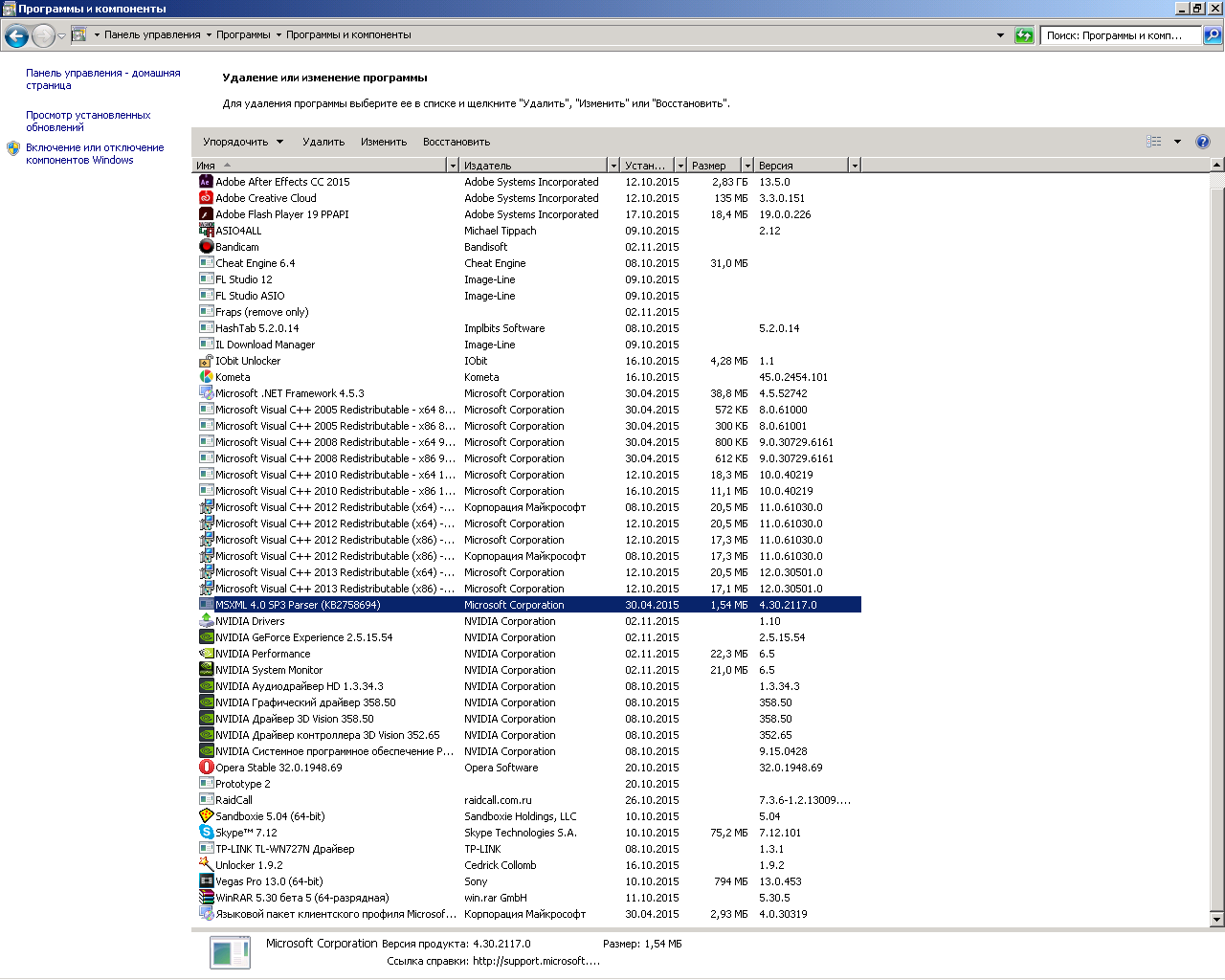
Task: Click the Kometa browser icon
Action: point(206,377)
